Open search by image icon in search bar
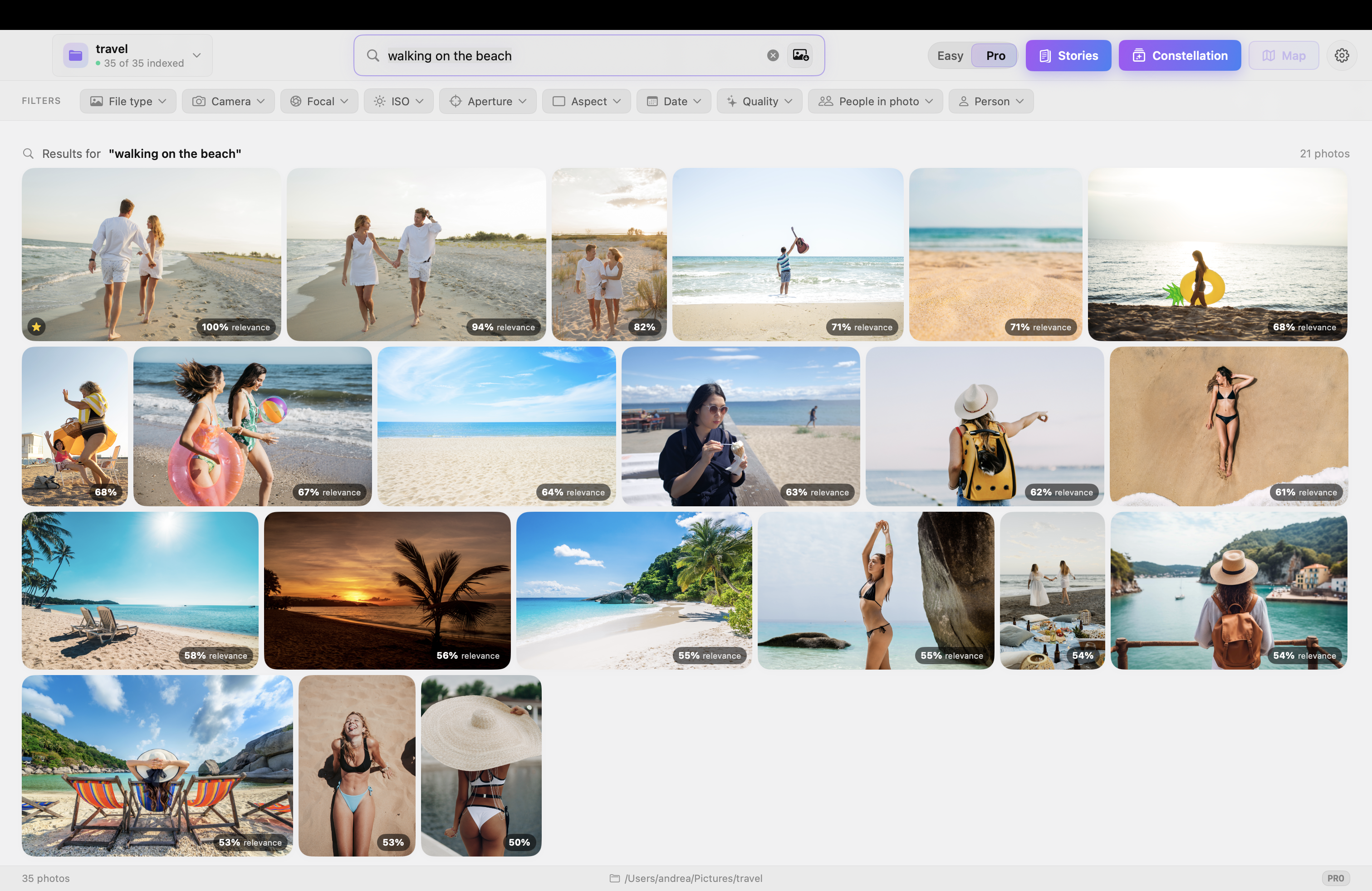The image size is (1372, 891). 801,55
